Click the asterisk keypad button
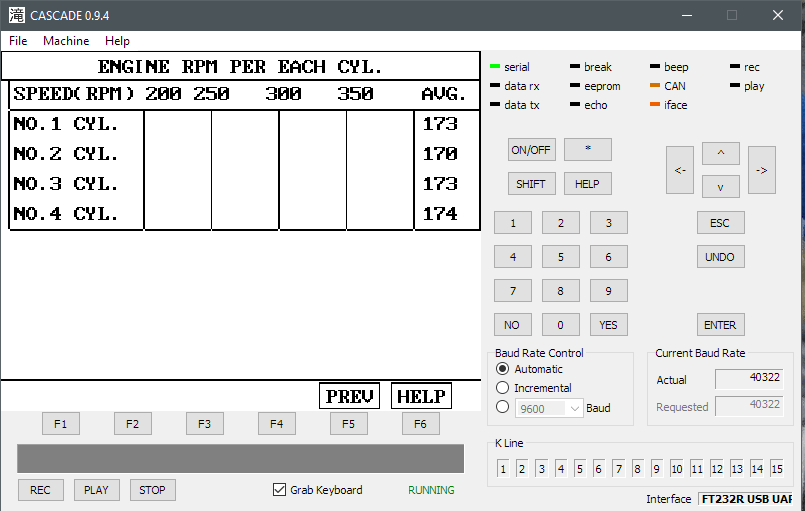805x511 pixels. pyautogui.click(x=587, y=150)
